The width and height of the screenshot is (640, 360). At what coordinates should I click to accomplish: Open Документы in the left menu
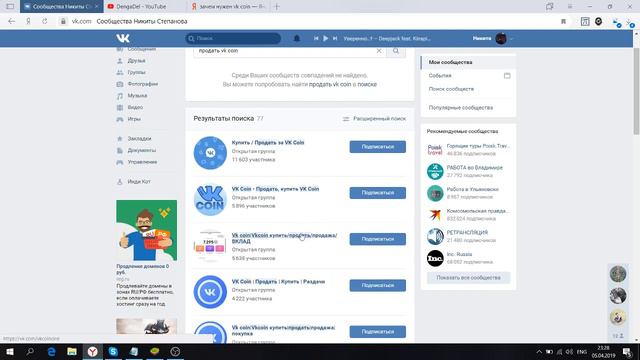click(x=141, y=151)
